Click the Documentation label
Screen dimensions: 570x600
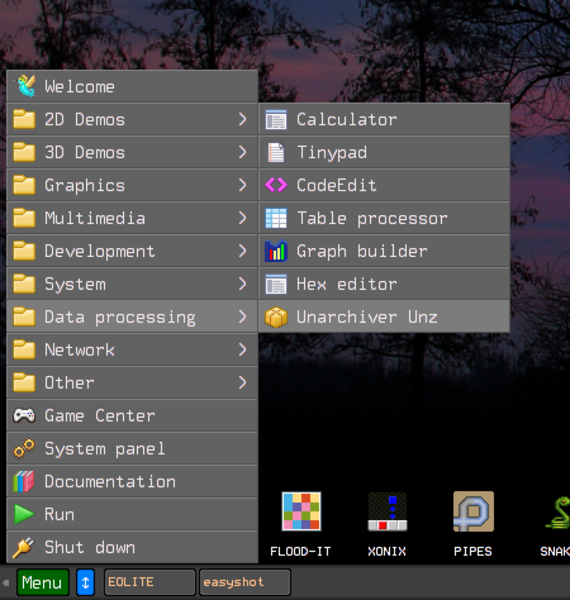point(110,481)
